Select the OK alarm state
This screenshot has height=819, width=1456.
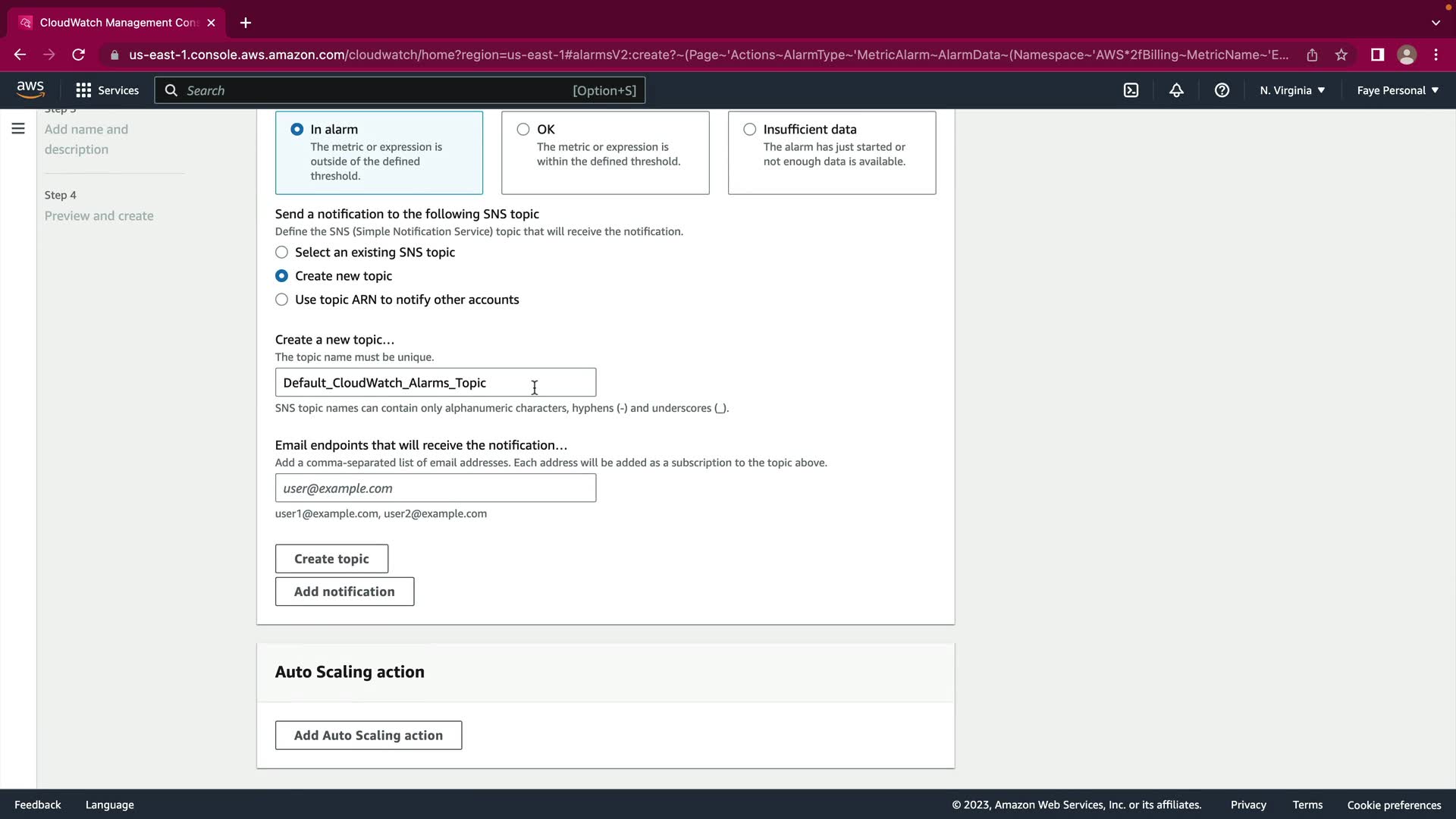click(x=523, y=130)
